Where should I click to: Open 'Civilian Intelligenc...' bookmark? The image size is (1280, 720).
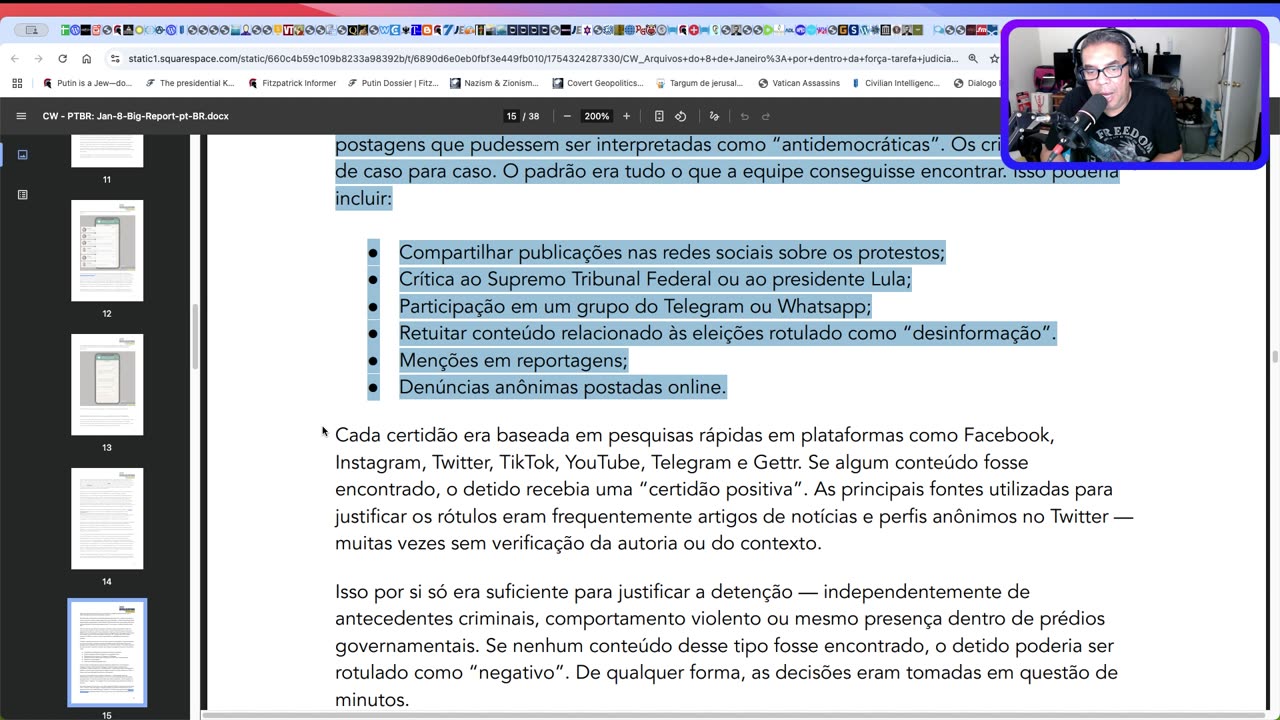point(896,83)
